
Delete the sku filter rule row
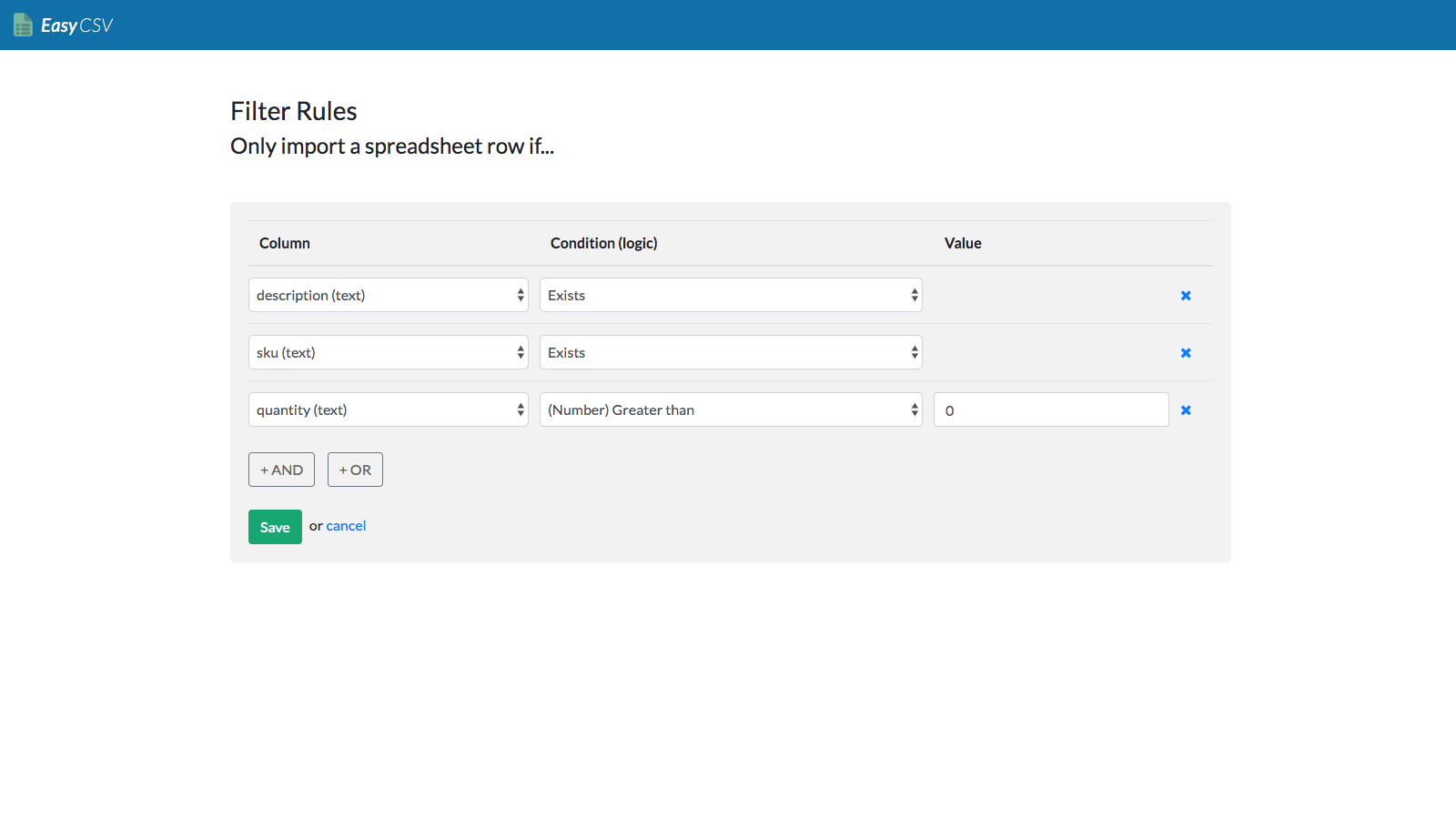(x=1186, y=353)
